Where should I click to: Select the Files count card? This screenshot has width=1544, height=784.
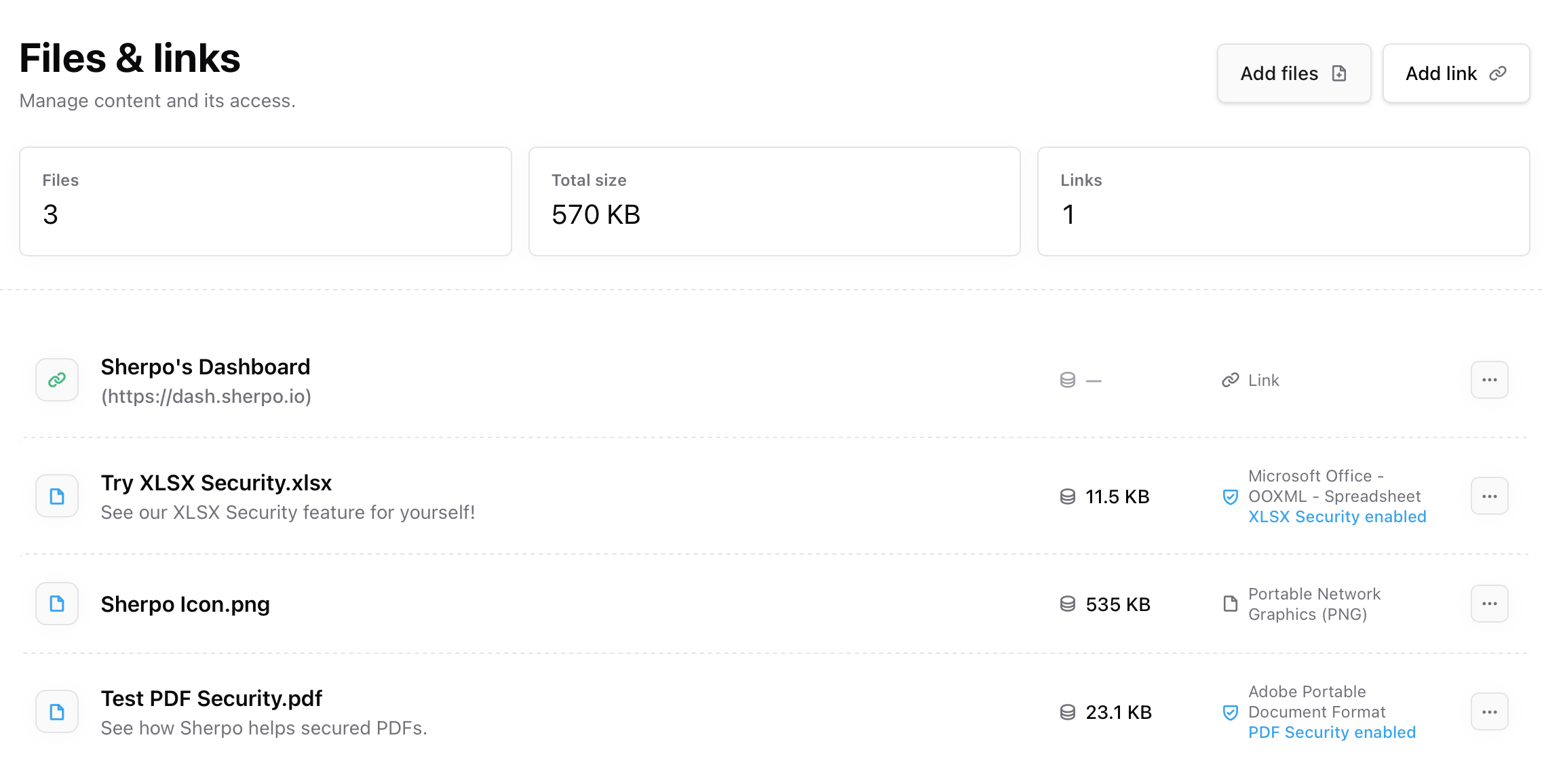pos(265,201)
